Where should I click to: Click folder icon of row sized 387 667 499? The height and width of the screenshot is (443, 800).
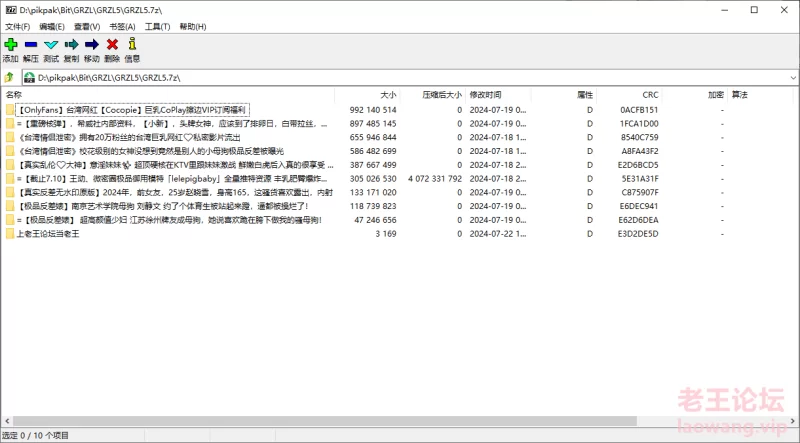pos(10,165)
